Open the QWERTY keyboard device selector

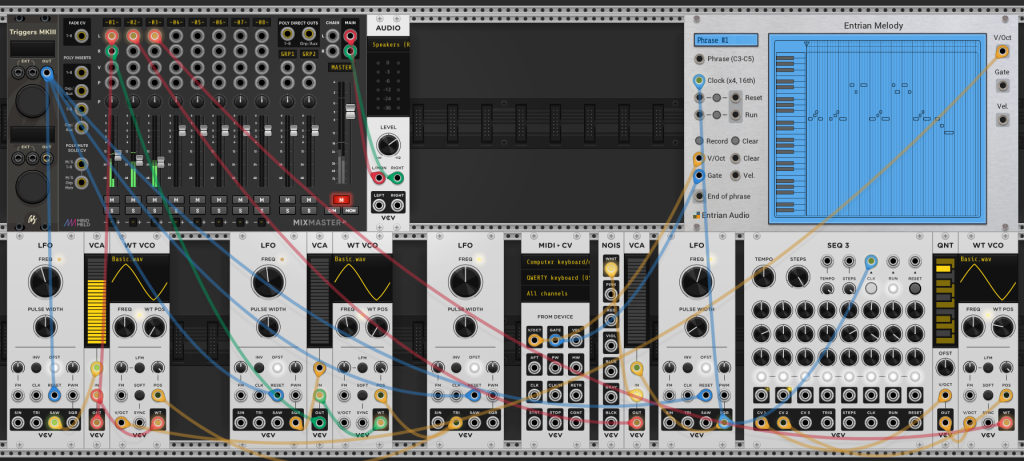coord(555,278)
